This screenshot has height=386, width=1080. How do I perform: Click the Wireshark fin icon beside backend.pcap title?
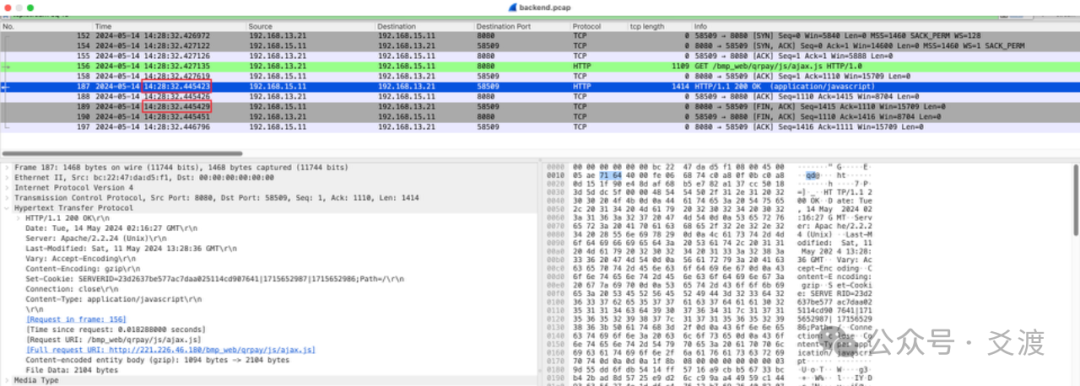point(512,7)
